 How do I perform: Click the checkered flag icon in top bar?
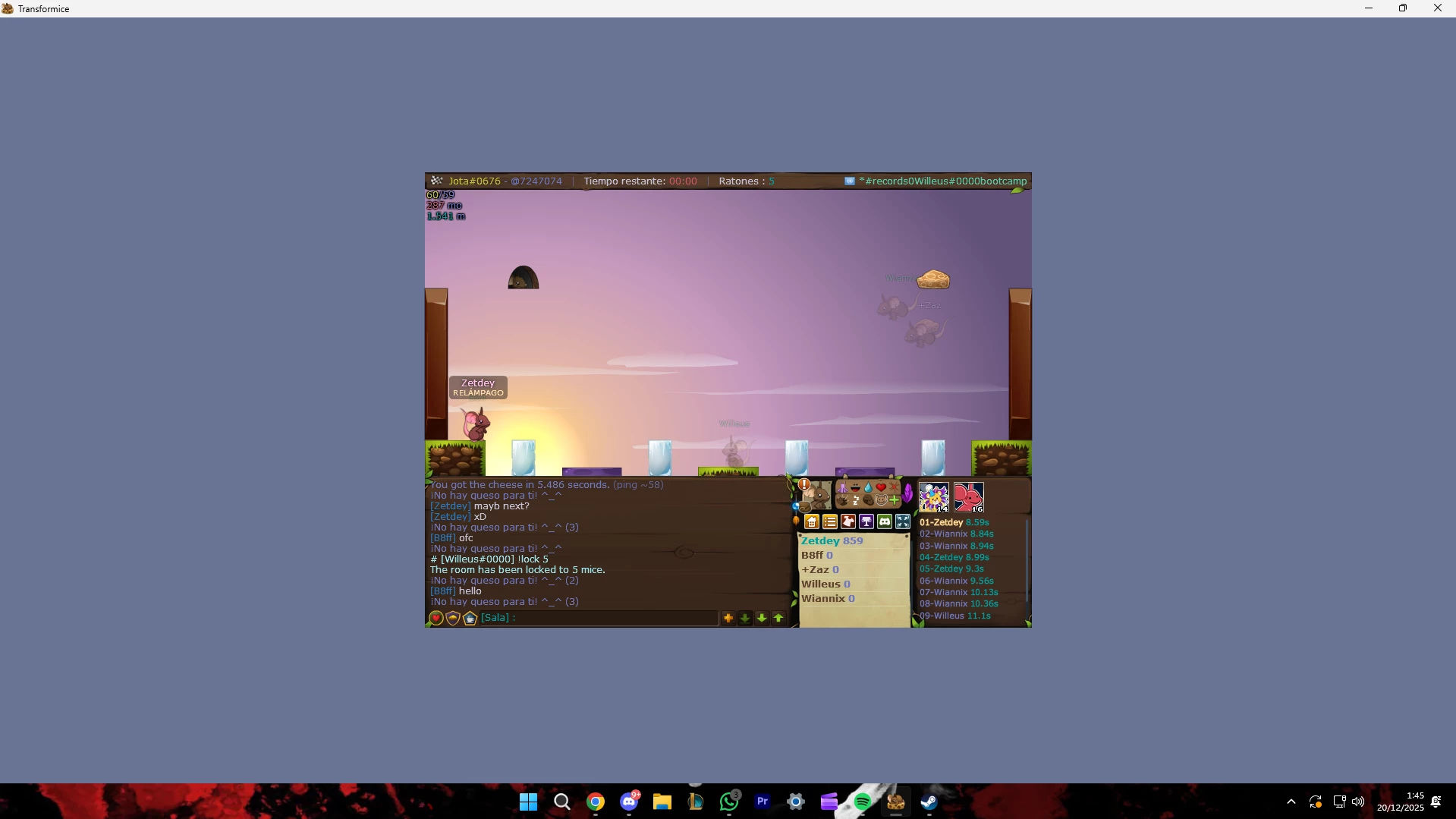click(x=436, y=181)
